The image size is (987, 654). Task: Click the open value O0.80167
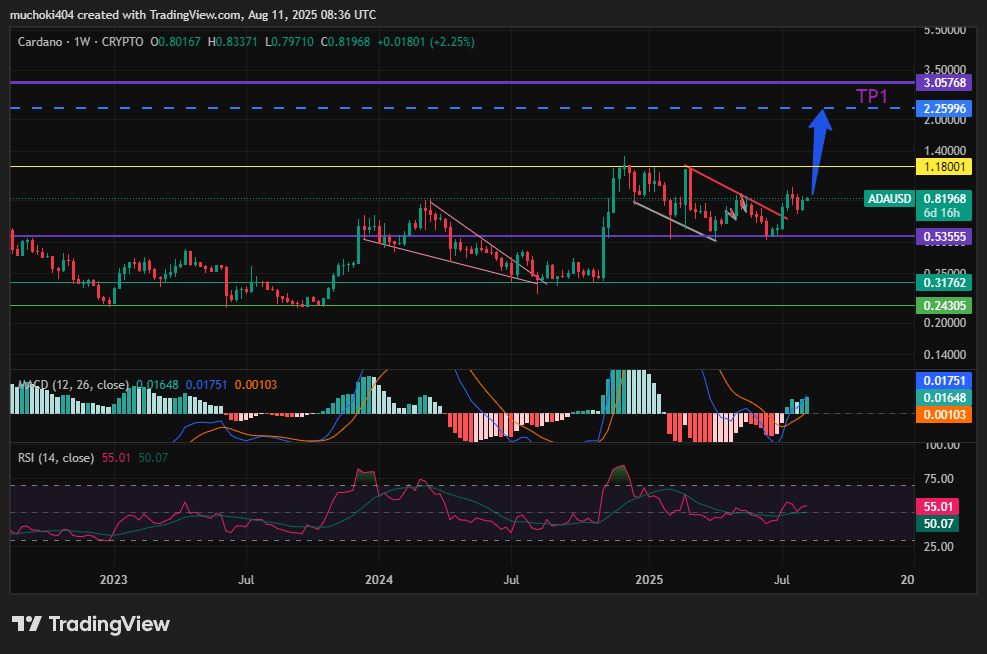coord(176,42)
